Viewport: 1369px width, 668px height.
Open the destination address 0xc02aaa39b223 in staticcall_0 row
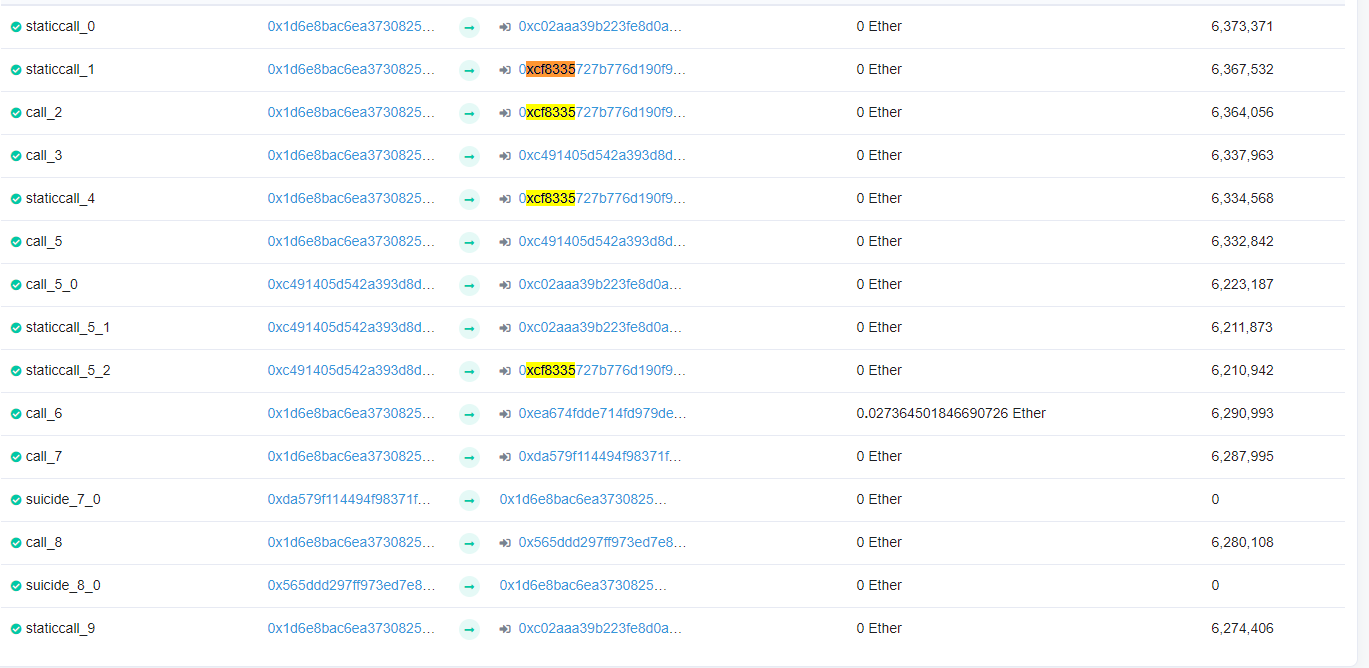600,27
